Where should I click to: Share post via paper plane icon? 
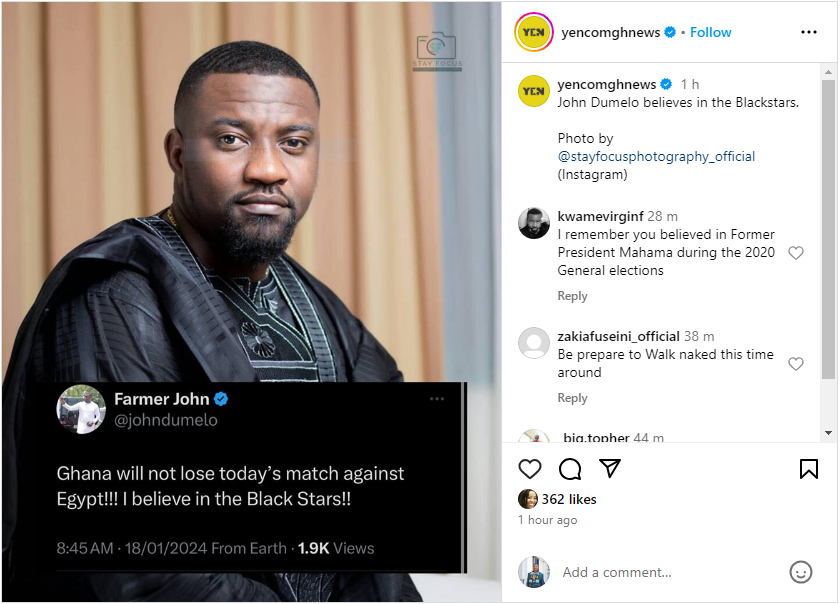click(610, 468)
